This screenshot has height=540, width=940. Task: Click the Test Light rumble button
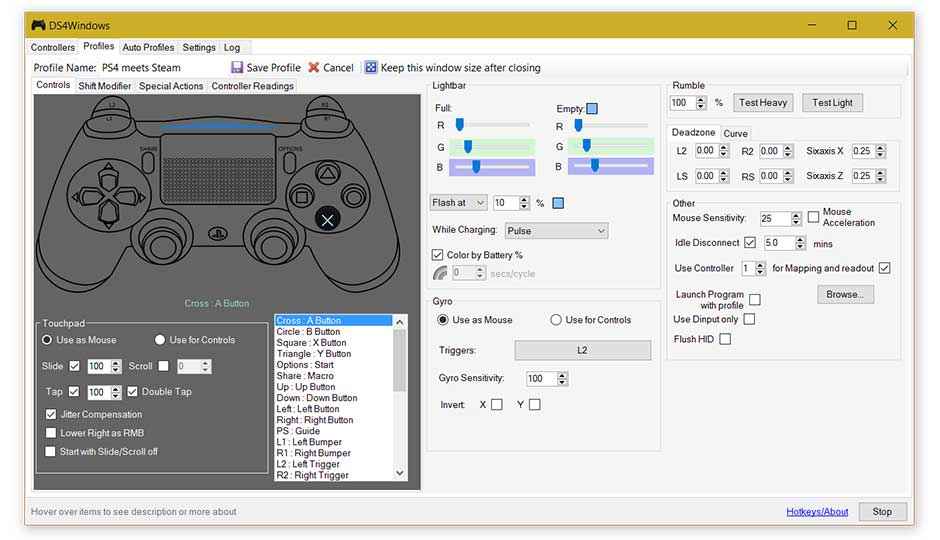pyautogui.click(x=832, y=102)
